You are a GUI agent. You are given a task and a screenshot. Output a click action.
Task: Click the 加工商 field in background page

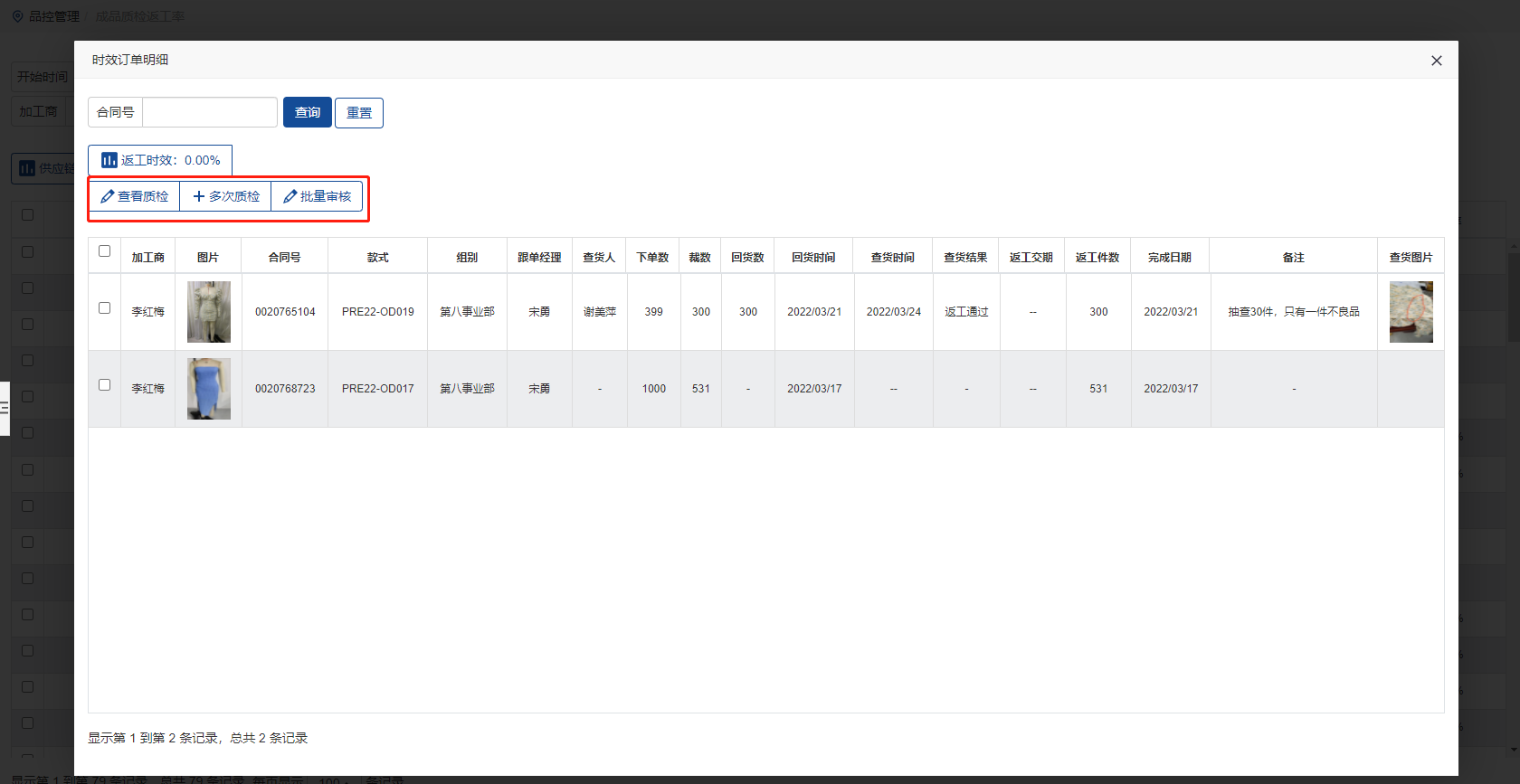click(x=42, y=111)
